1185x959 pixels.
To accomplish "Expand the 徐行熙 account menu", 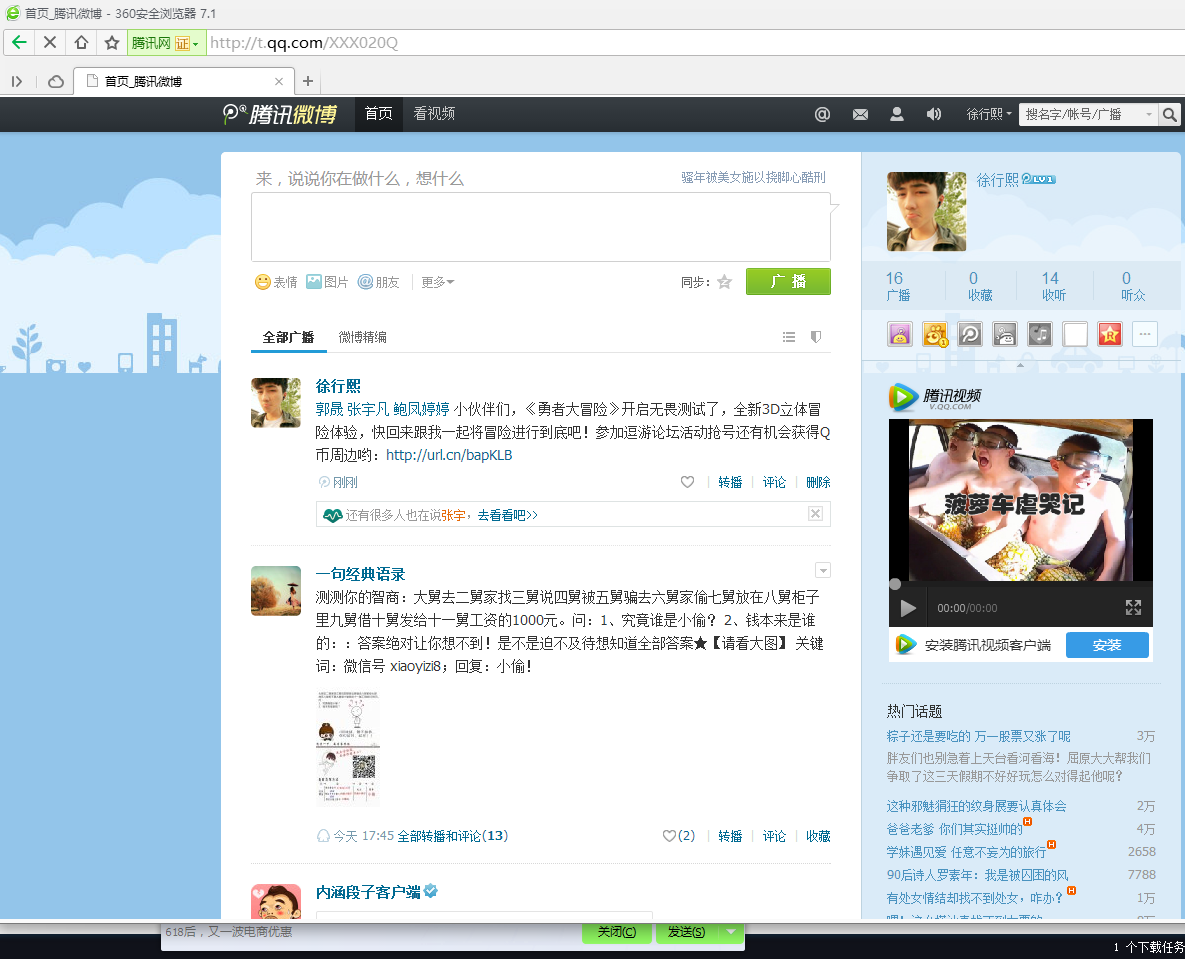I will tap(989, 114).
